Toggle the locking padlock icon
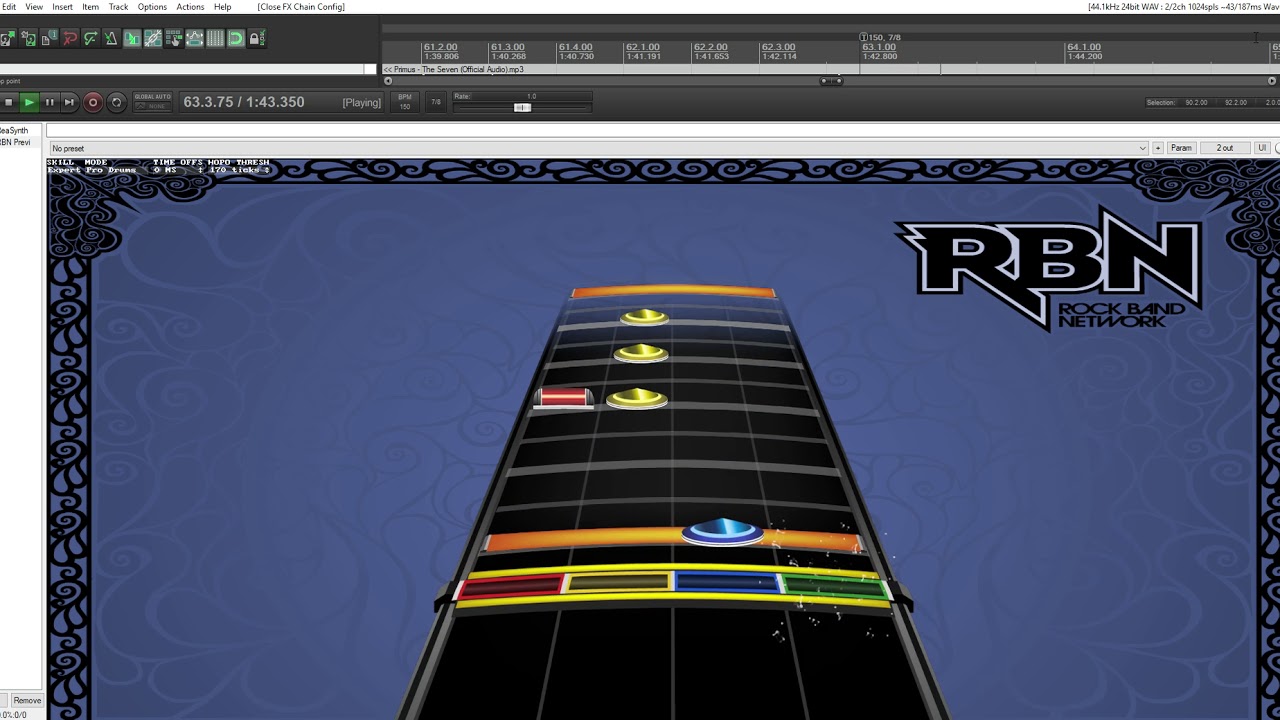The image size is (1280, 720). (x=256, y=39)
